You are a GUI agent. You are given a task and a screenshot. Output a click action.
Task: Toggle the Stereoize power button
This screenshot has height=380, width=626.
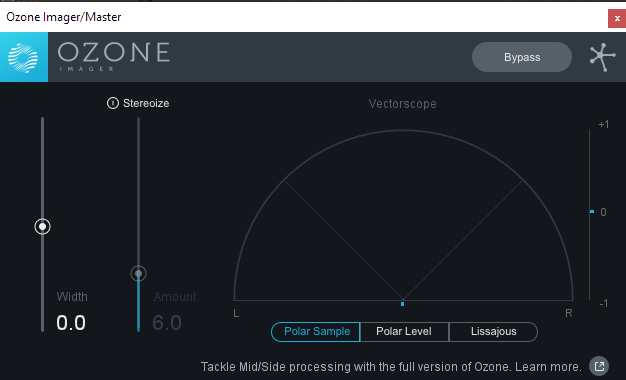(x=113, y=103)
